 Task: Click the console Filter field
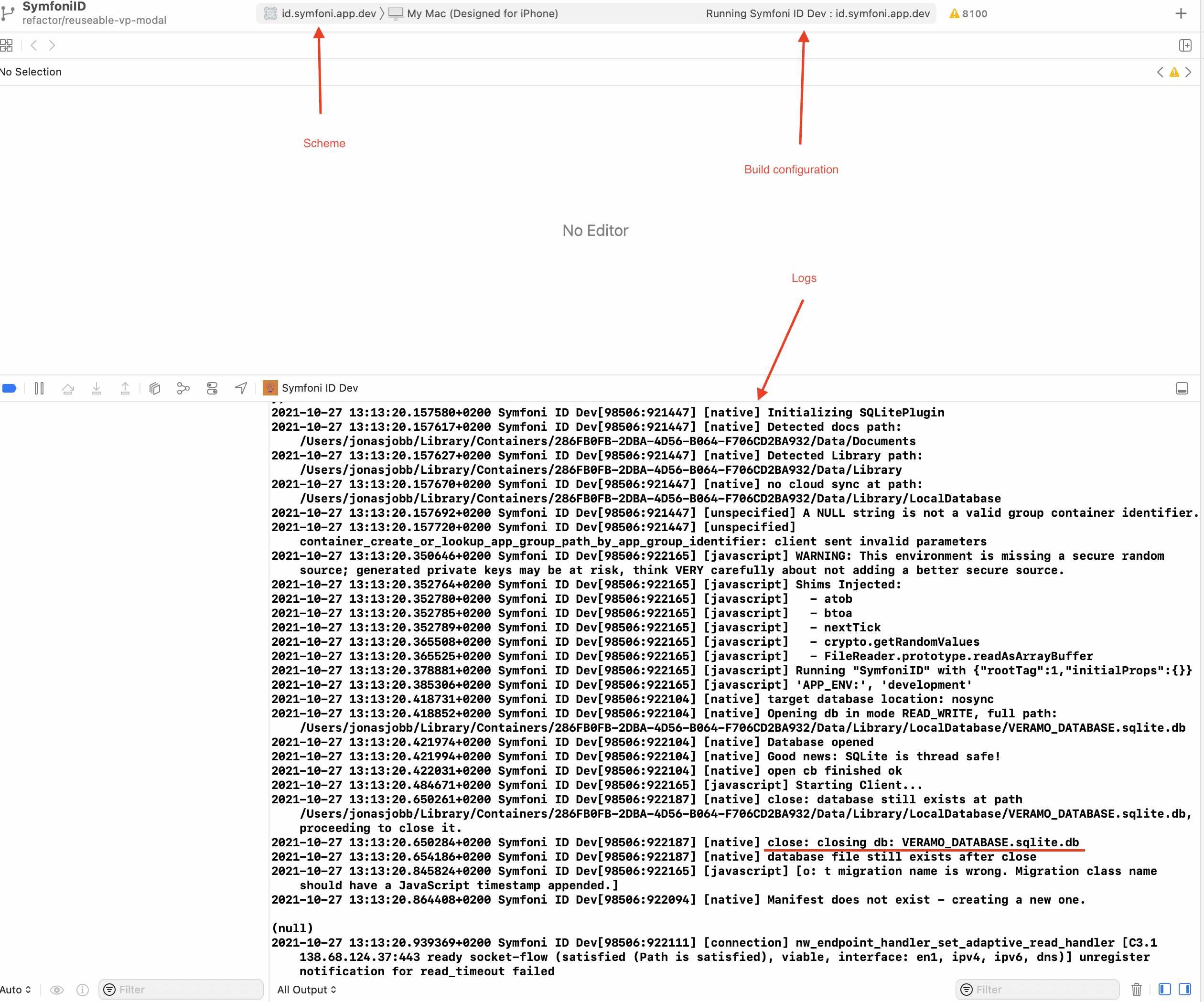tap(1037, 990)
